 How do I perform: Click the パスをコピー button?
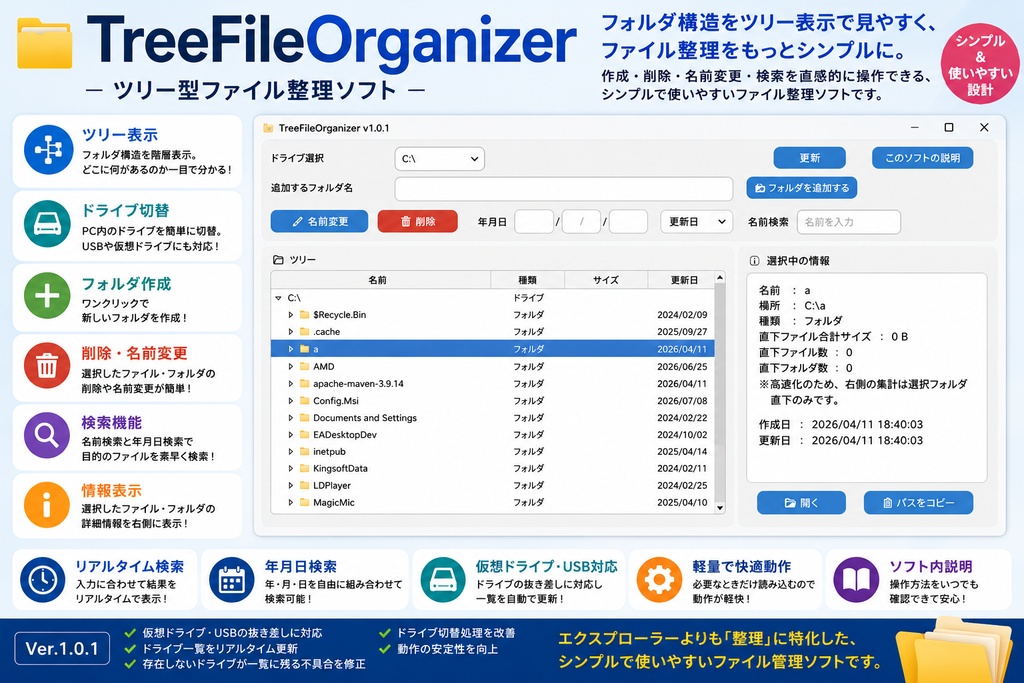918,503
